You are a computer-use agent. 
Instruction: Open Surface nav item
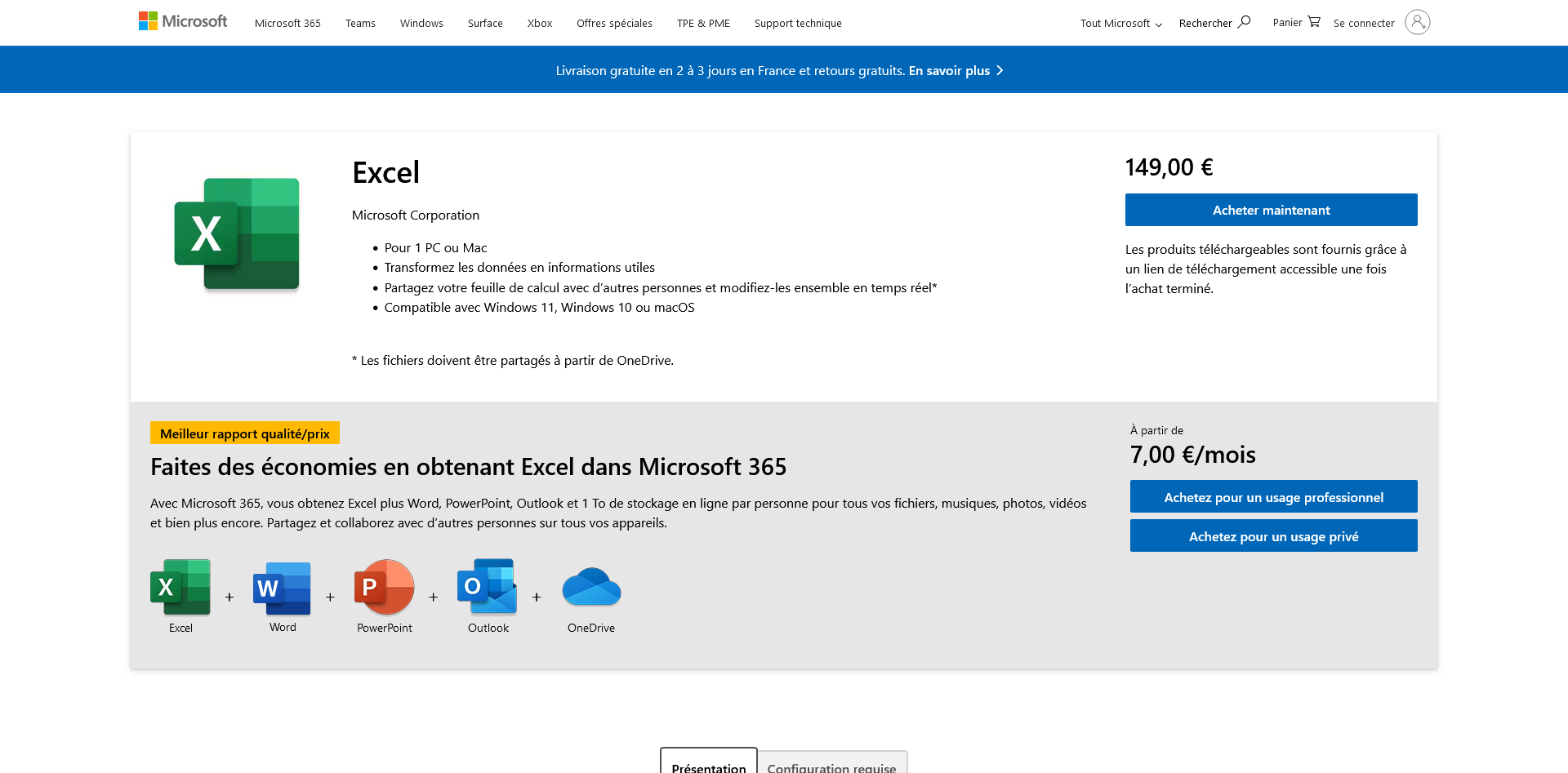pyautogui.click(x=485, y=23)
